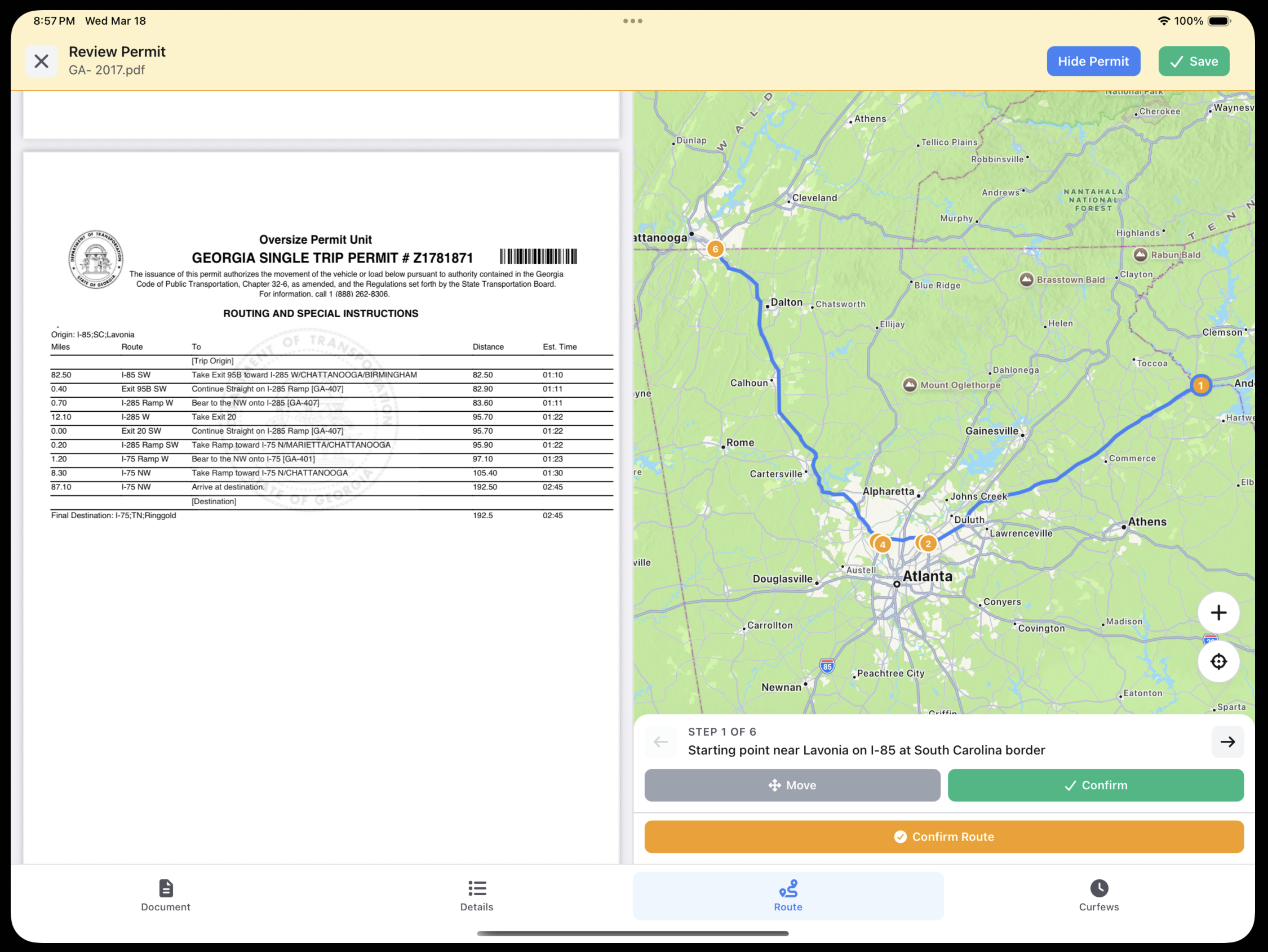Click the file name 'GA- 2017.pdf'
This screenshot has height=952, width=1268.
point(107,70)
